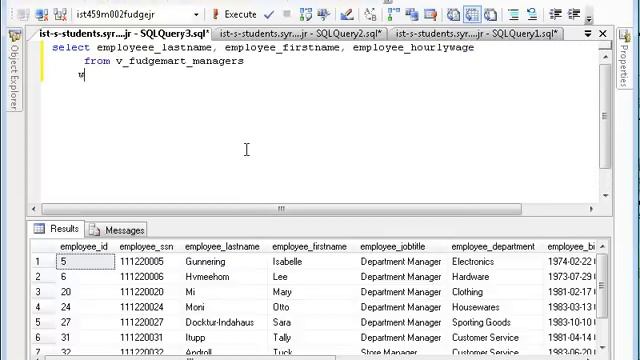
Task: Toggle Include Client Statistics
Action: pyautogui.click(x=412, y=15)
